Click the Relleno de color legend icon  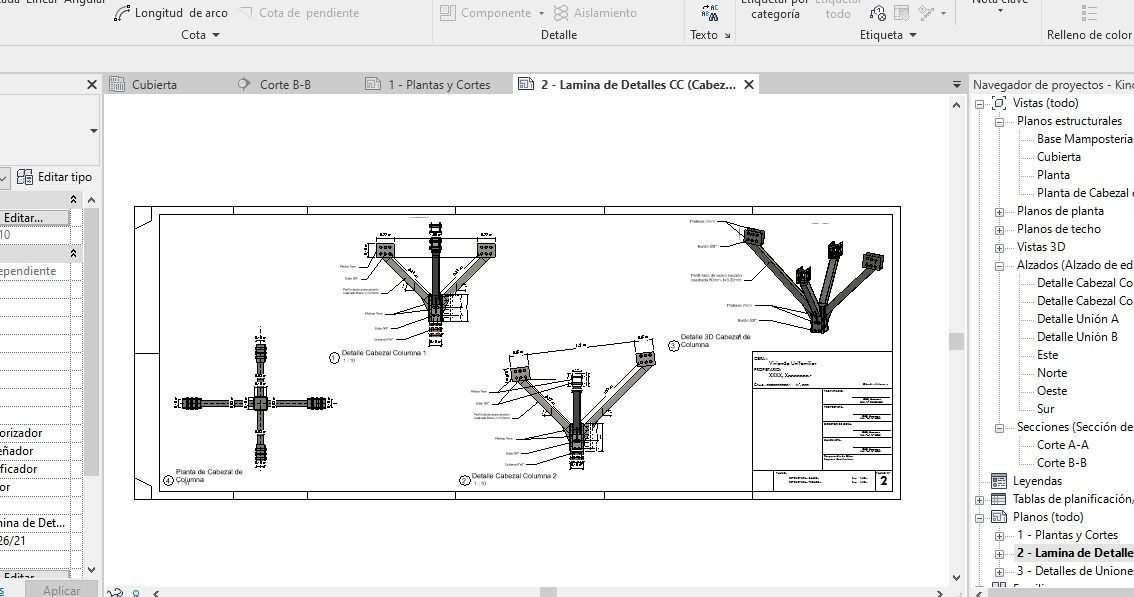click(1089, 13)
